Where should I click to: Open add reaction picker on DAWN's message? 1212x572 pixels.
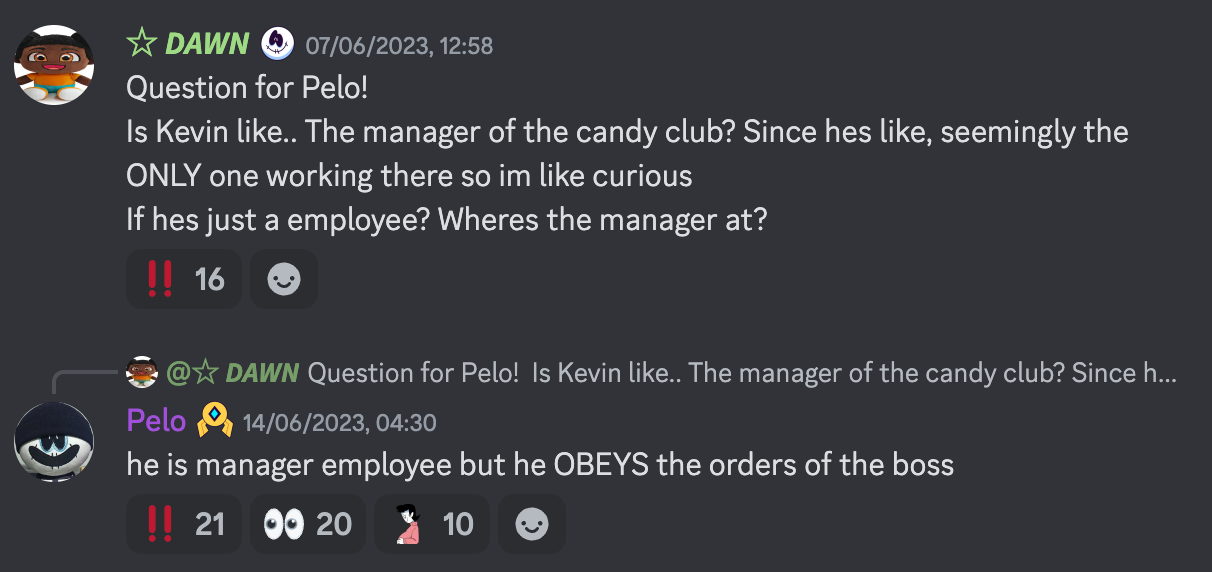coord(284,279)
